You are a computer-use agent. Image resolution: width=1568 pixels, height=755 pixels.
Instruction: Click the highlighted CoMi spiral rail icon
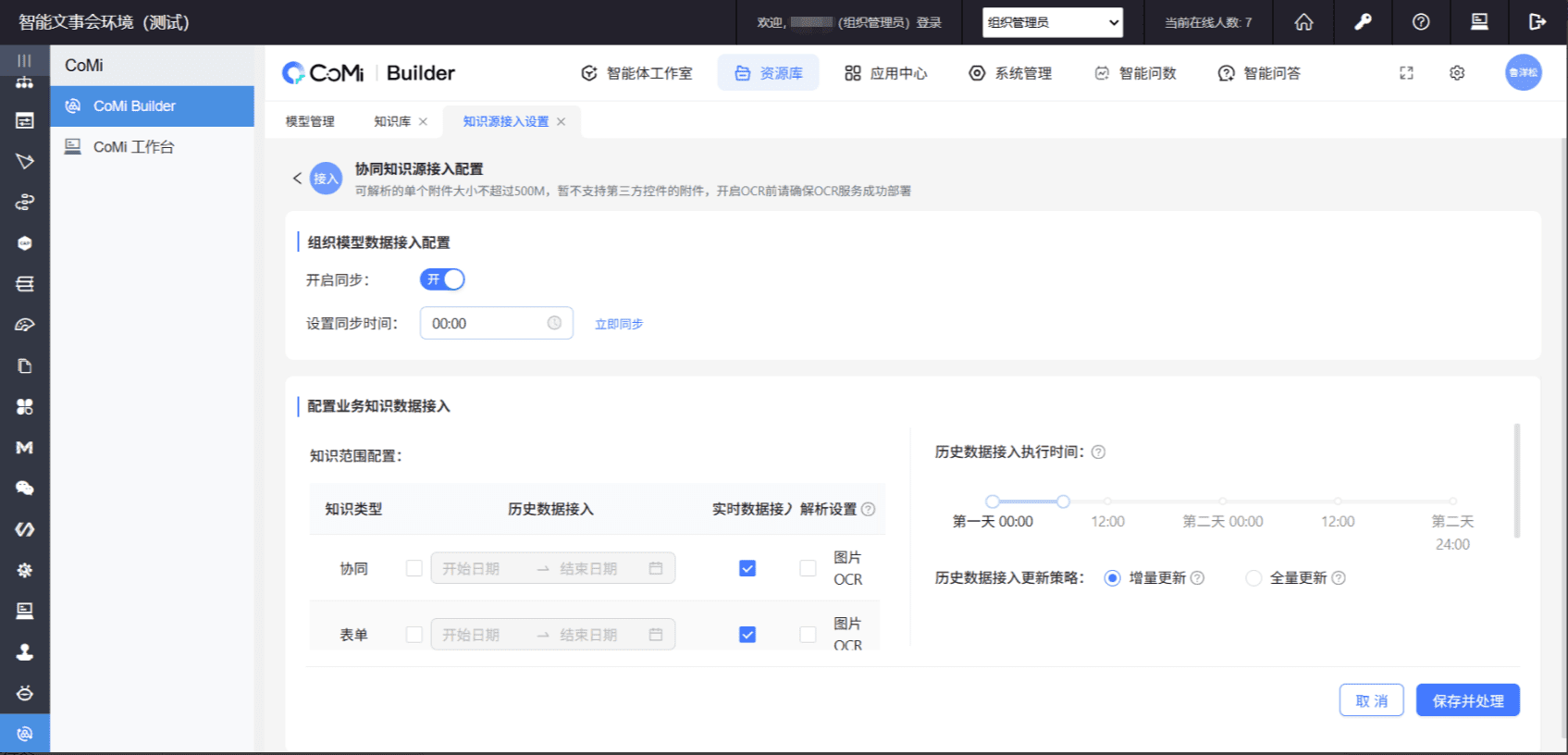tap(25, 734)
